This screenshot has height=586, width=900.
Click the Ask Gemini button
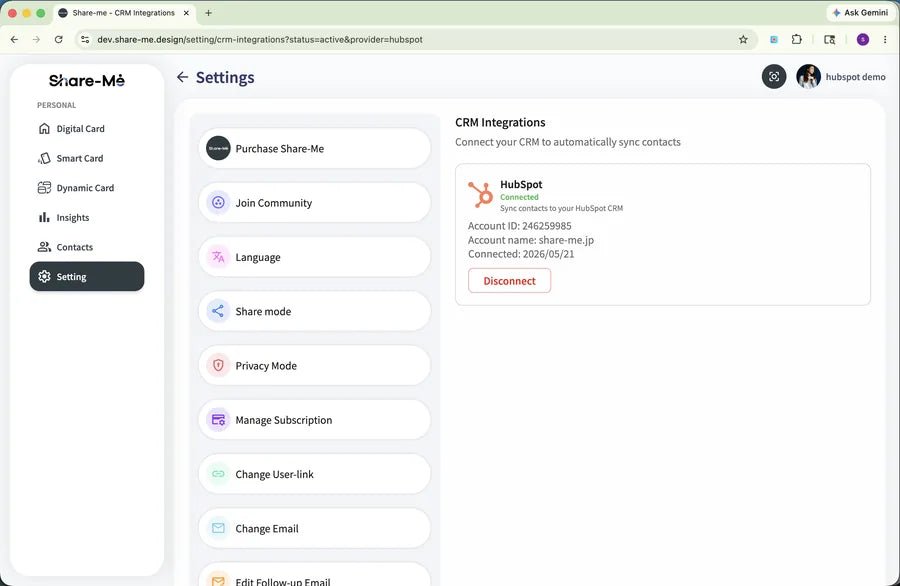(860, 13)
